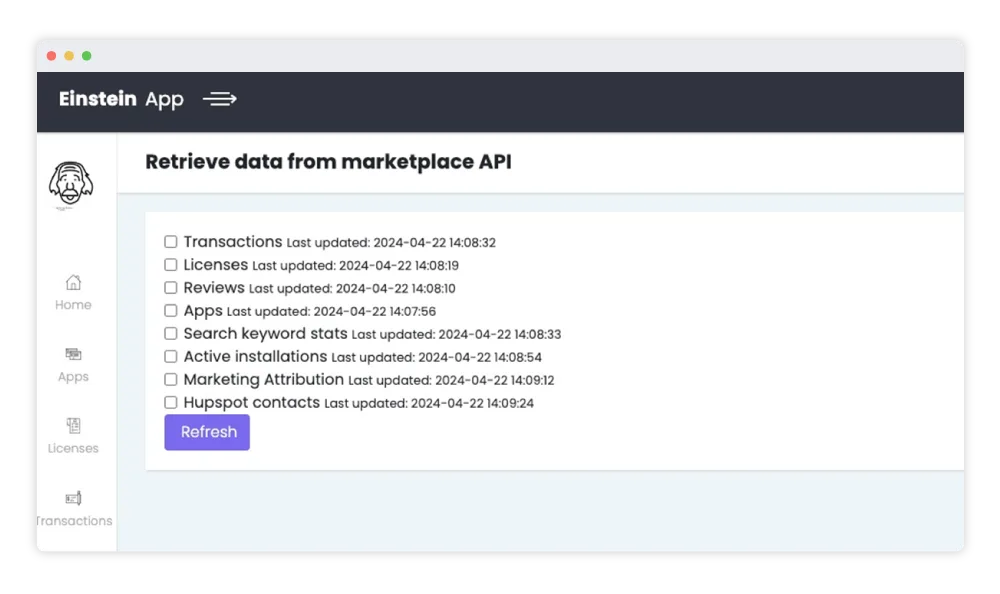Open the Home menu label
Viewport: 1000px width, 594px height.
coord(73,305)
